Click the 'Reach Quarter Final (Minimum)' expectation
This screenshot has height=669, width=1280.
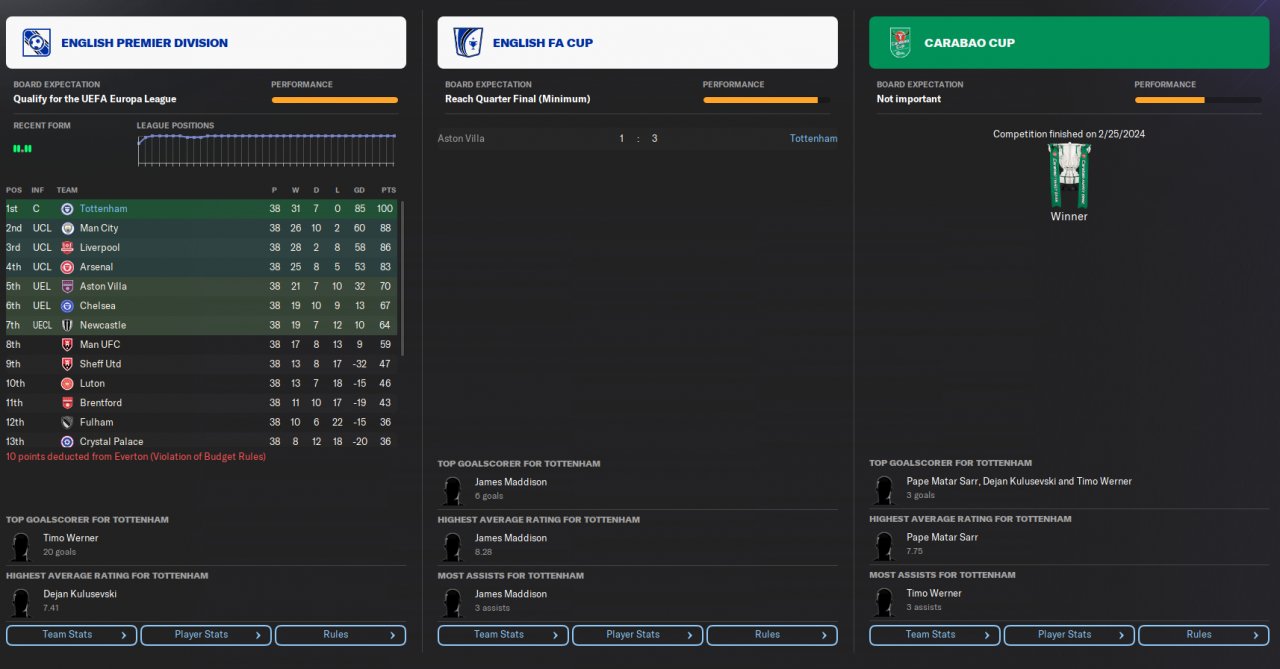[x=518, y=99]
